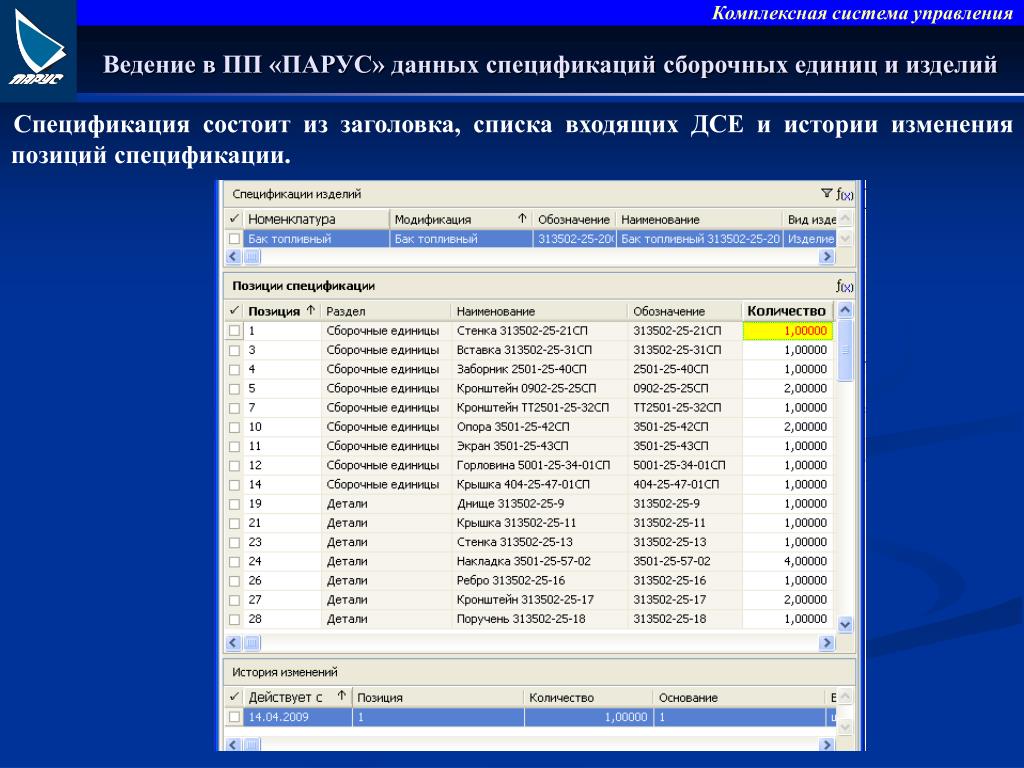Click right arrow of Позиции спецификации horizontal scrollbar
Screen dimensions: 1024x768
coord(827,643)
